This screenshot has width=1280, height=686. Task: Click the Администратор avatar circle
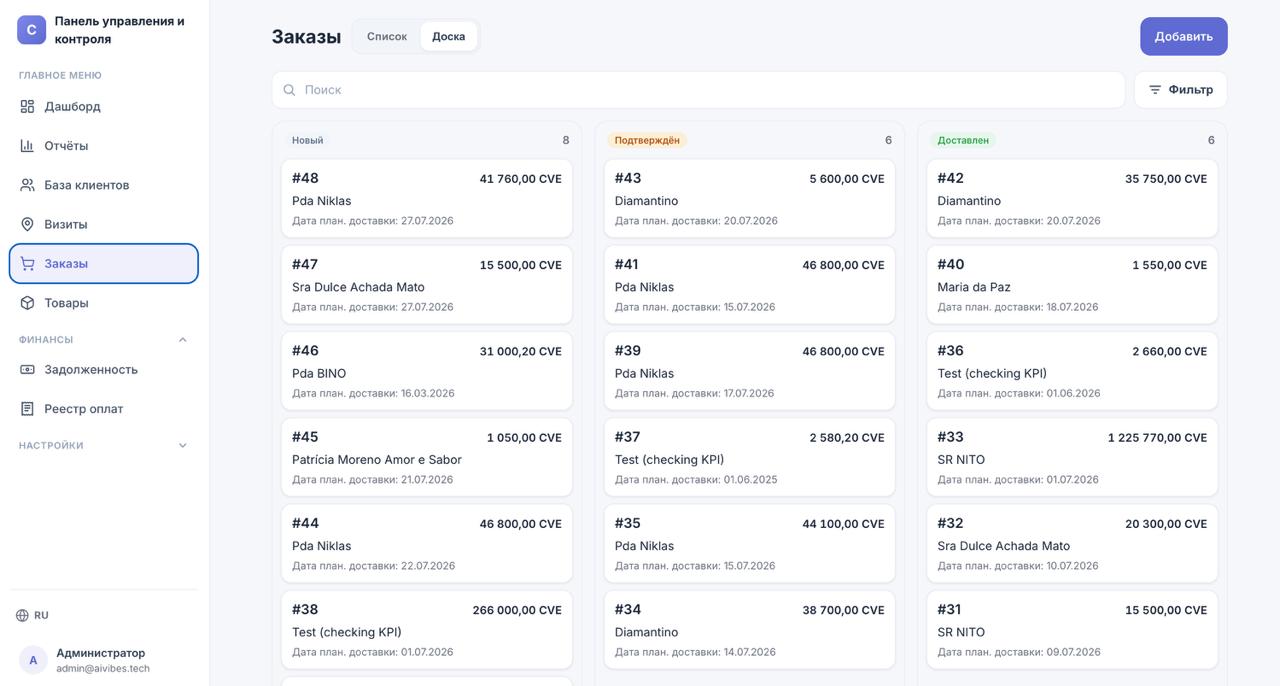coord(33,660)
